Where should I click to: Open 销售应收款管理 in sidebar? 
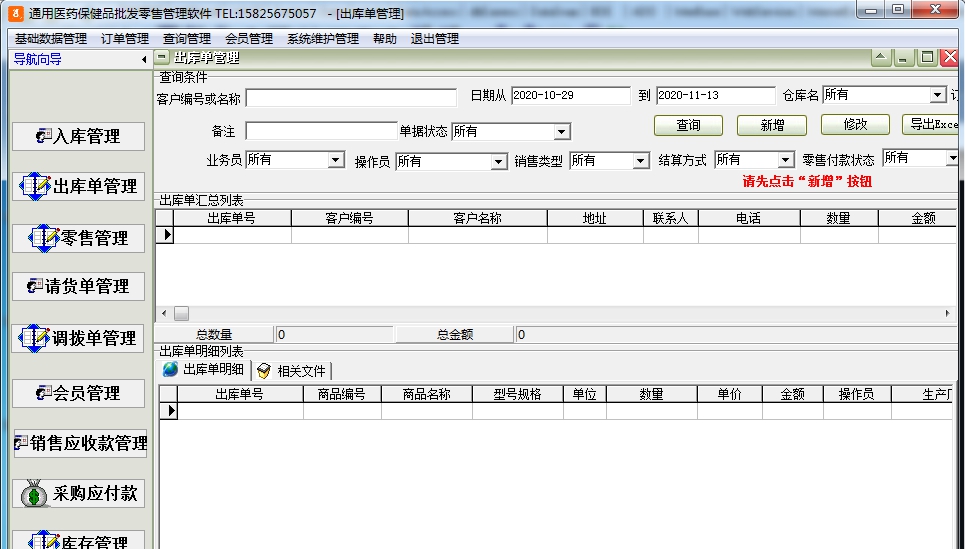tap(80, 443)
